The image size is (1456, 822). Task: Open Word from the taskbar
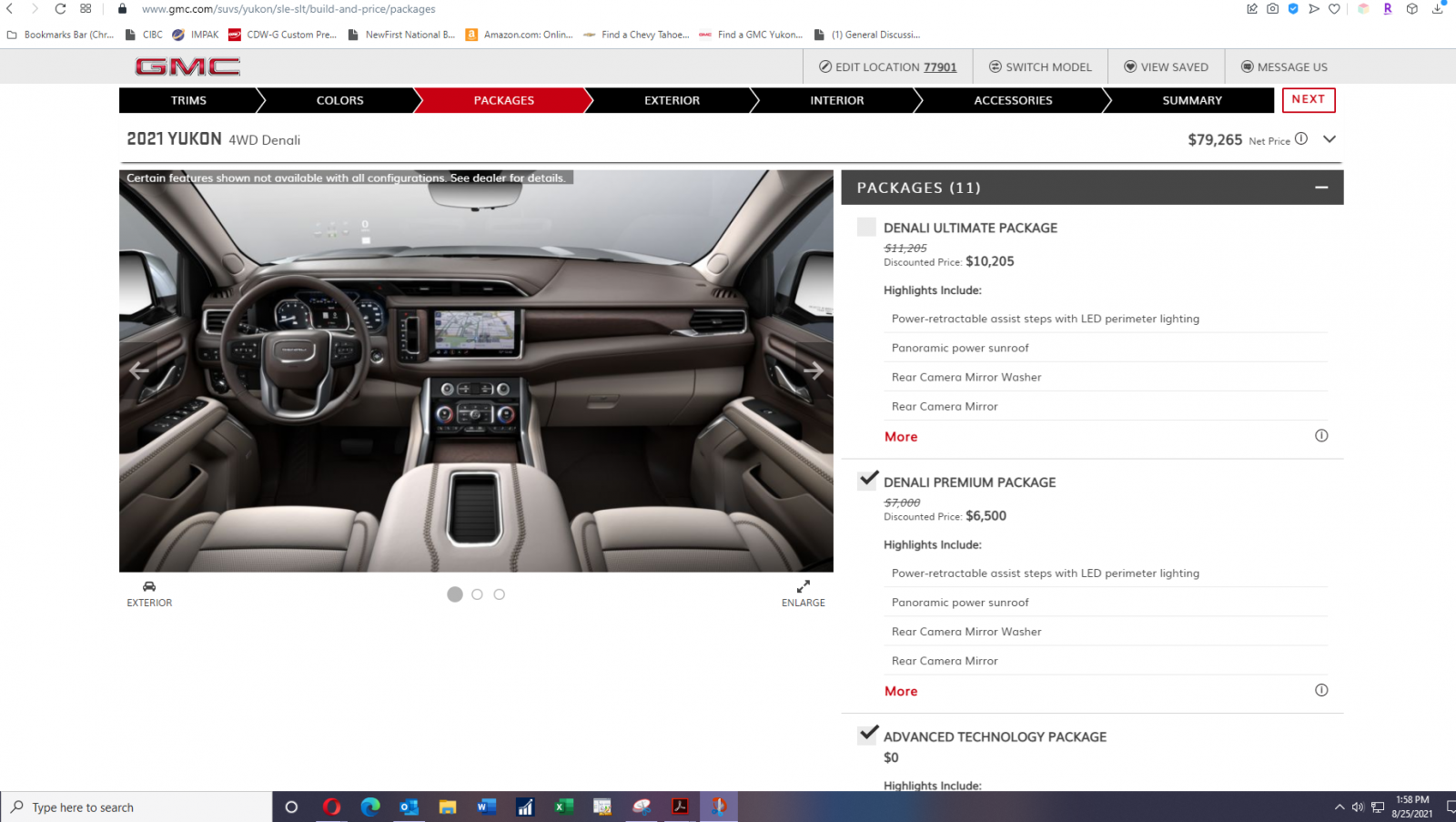486,807
